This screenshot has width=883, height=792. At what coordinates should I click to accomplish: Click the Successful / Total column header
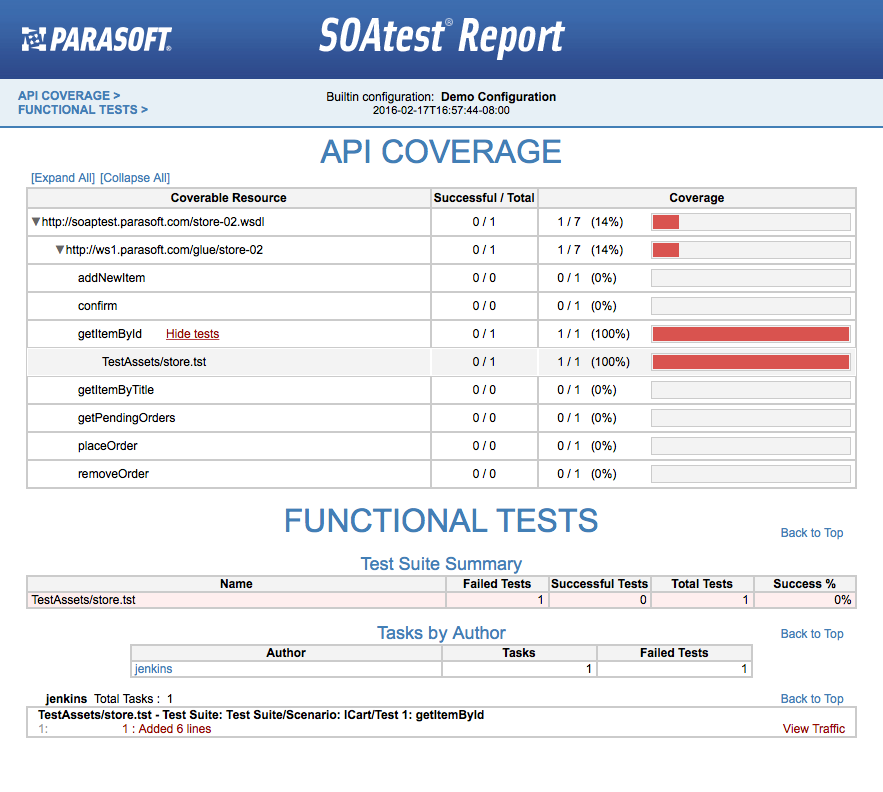click(x=484, y=198)
